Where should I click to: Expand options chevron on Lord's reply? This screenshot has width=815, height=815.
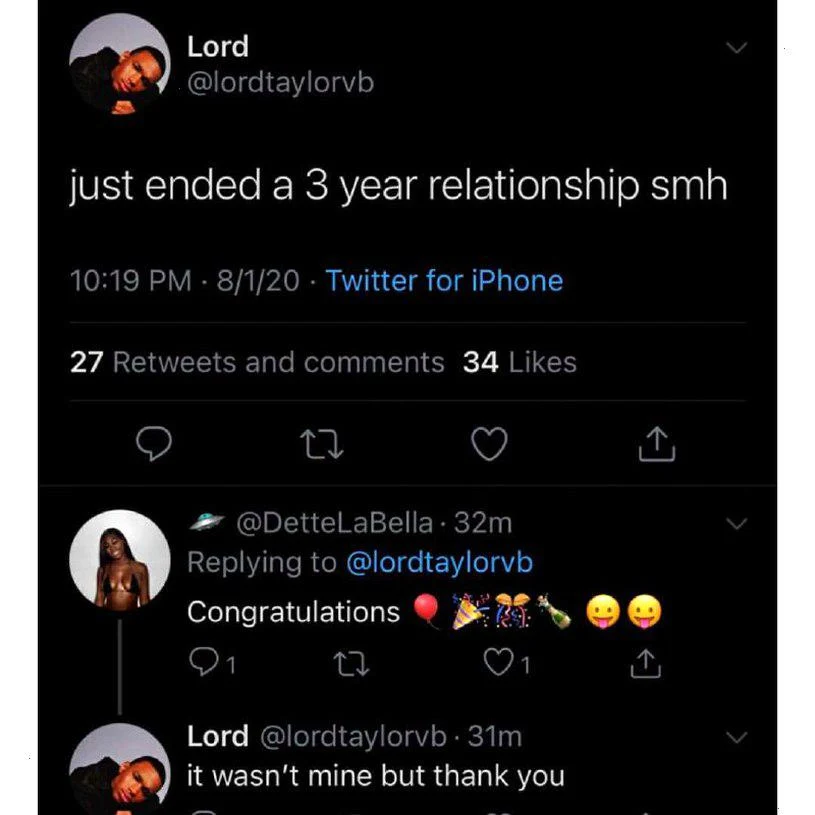[736, 738]
